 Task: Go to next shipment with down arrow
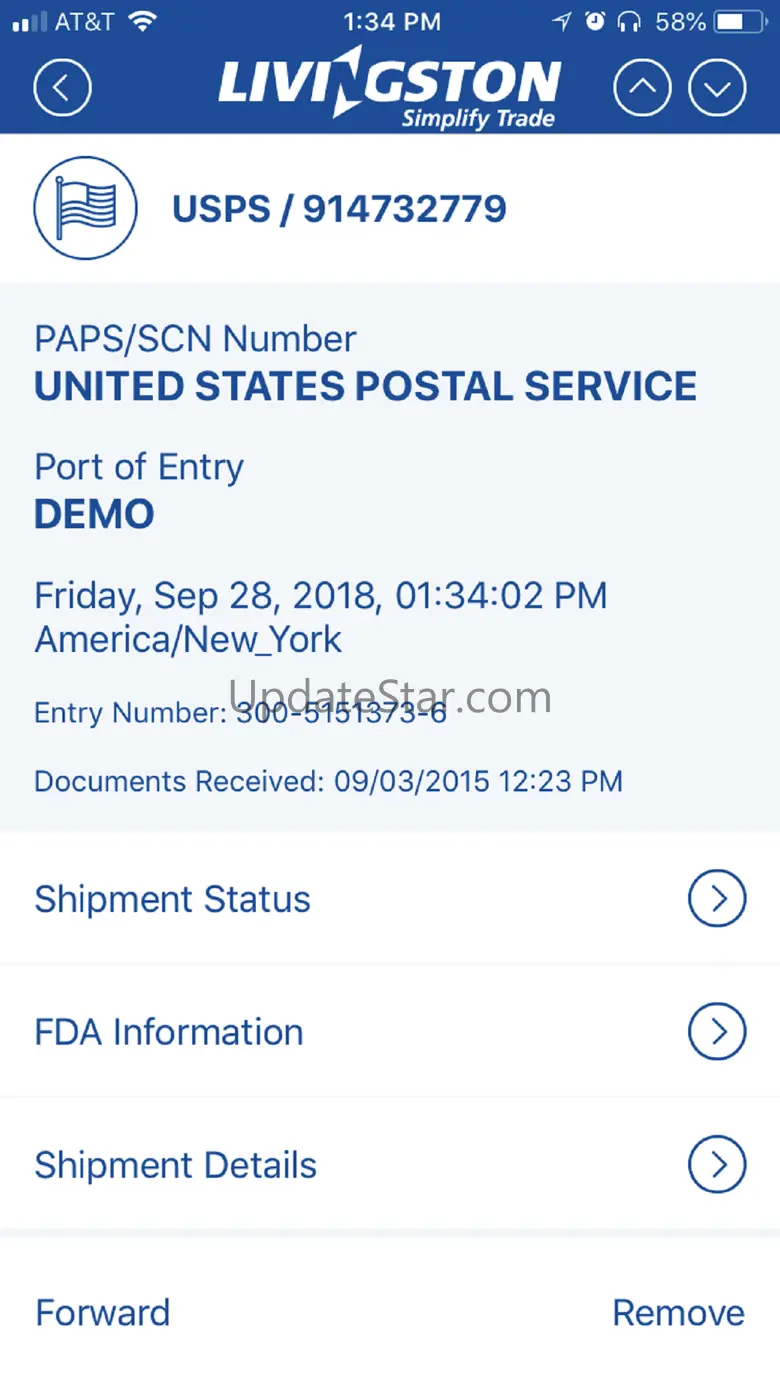click(x=717, y=88)
